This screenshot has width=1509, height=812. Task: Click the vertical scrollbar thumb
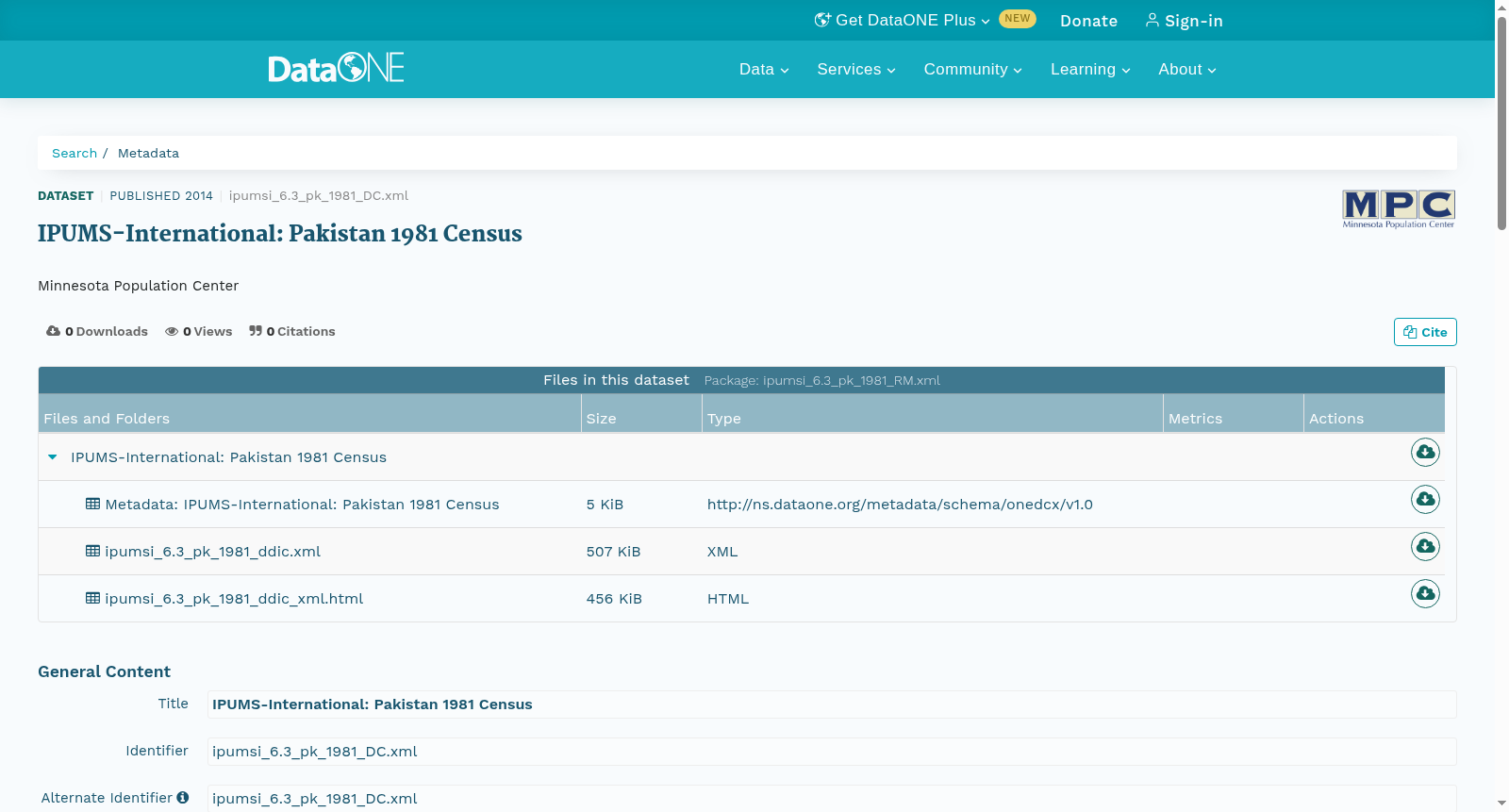coord(1501,123)
